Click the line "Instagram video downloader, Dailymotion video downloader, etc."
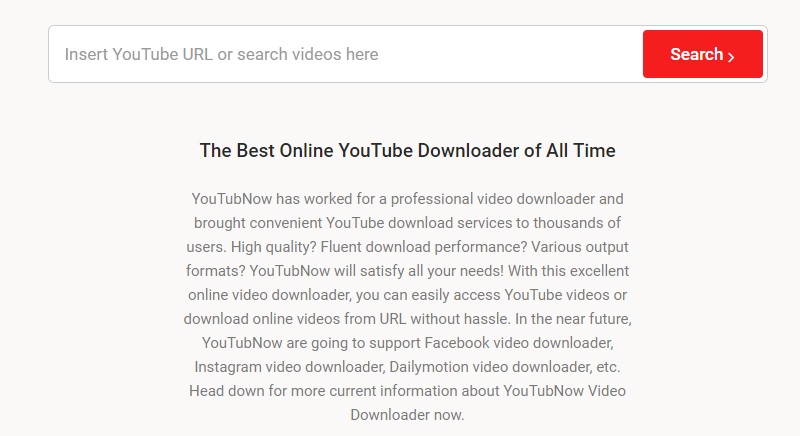The width and height of the screenshot is (800, 436). (x=407, y=367)
